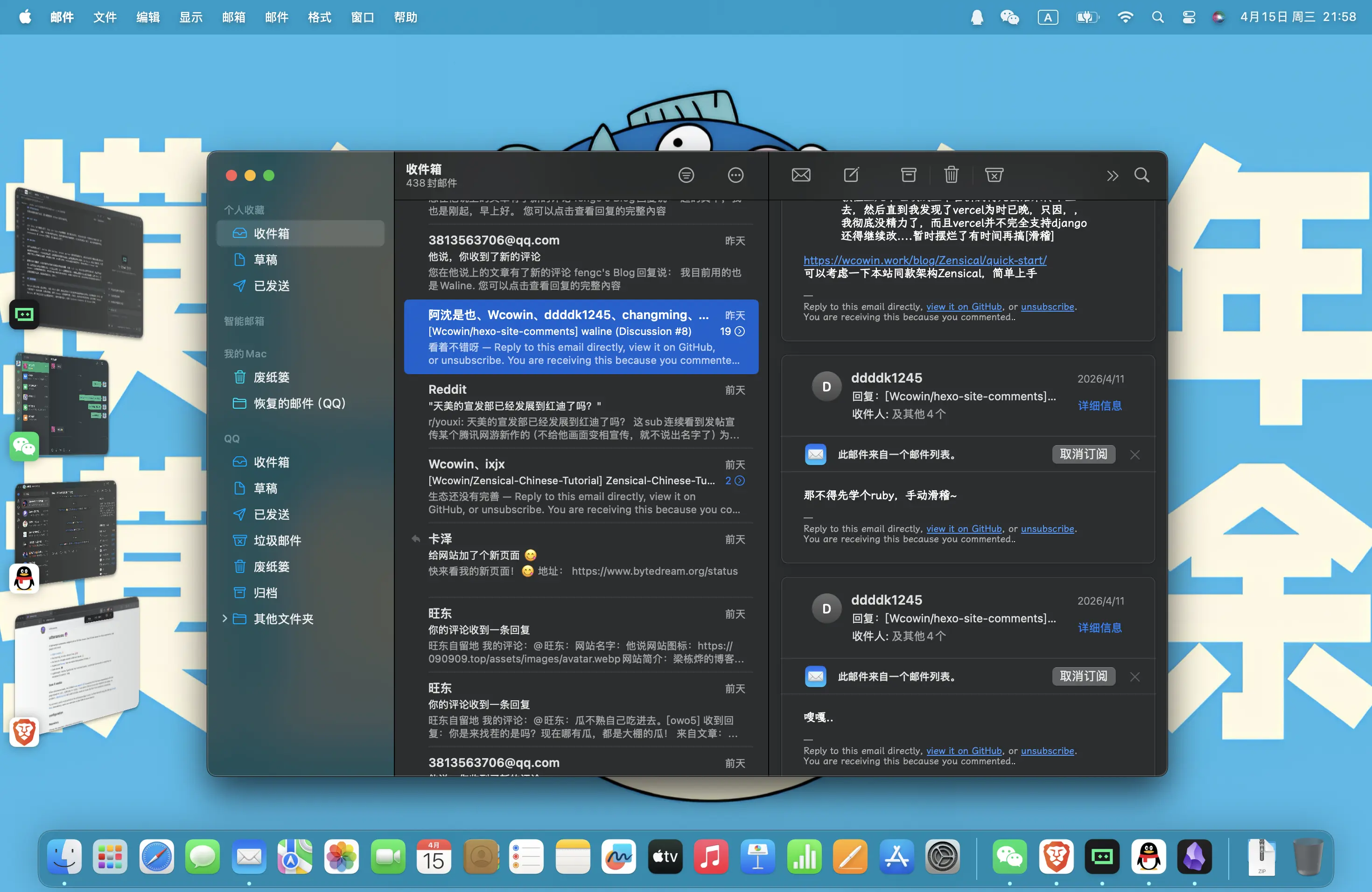Click the first 取消订阅 button
Viewport: 1372px width, 892px height.
1083,454
